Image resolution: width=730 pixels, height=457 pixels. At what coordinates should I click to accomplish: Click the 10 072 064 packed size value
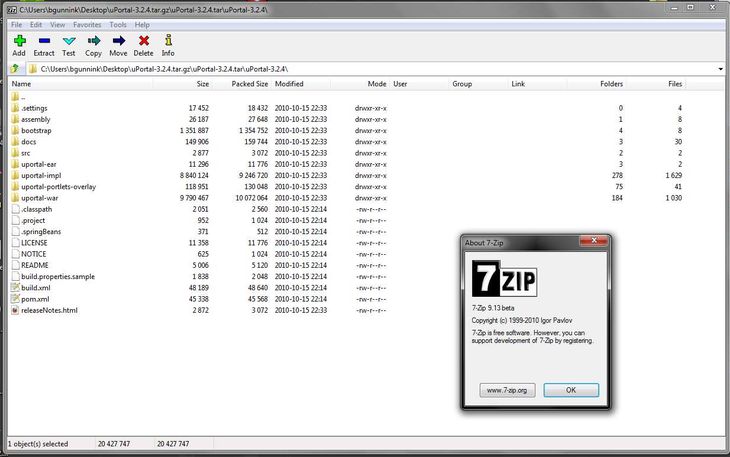251,198
